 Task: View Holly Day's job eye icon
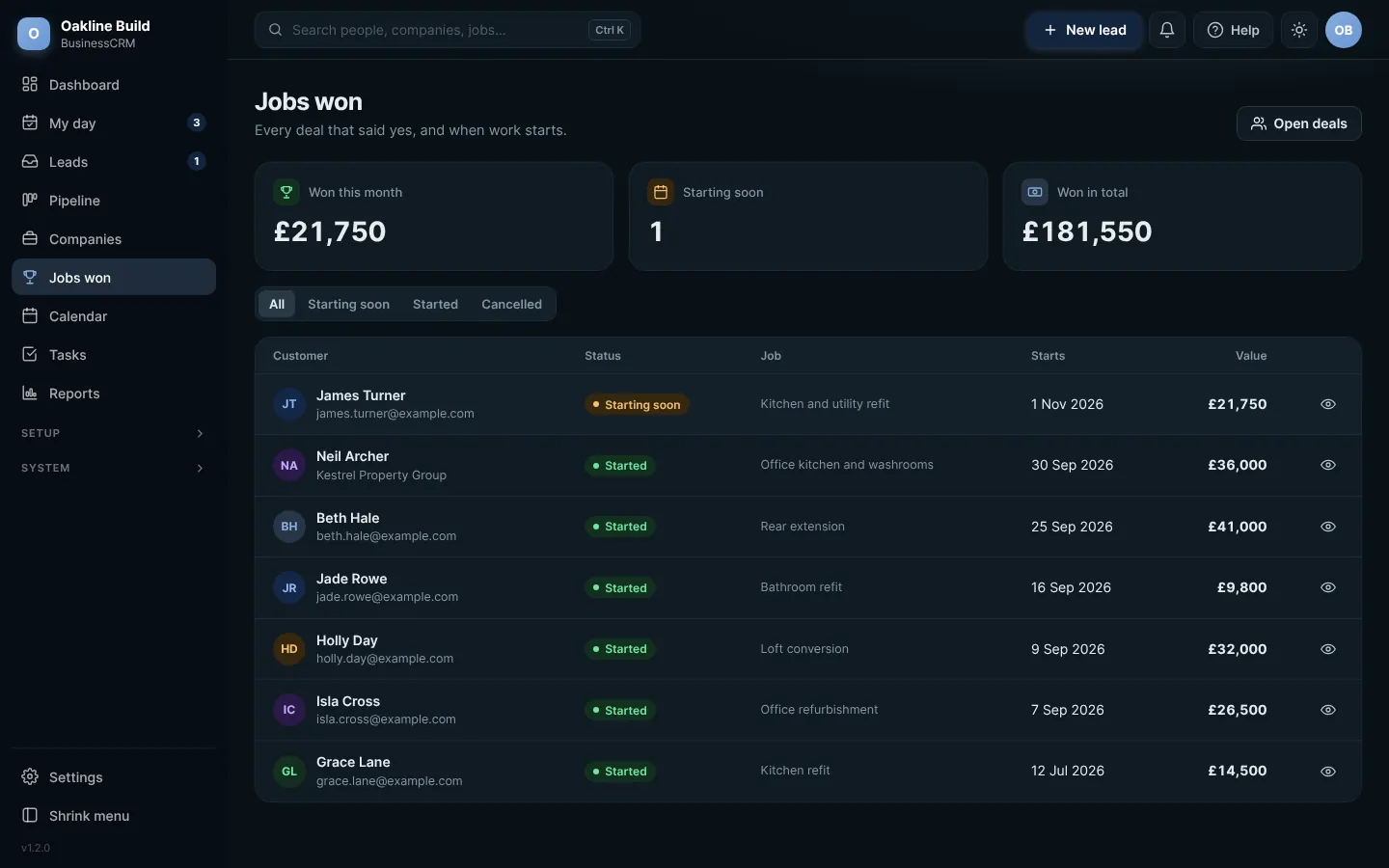click(1328, 649)
